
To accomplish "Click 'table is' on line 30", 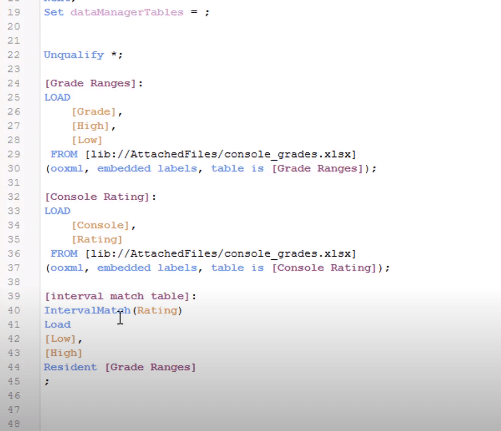I will pyautogui.click(x=237, y=169).
